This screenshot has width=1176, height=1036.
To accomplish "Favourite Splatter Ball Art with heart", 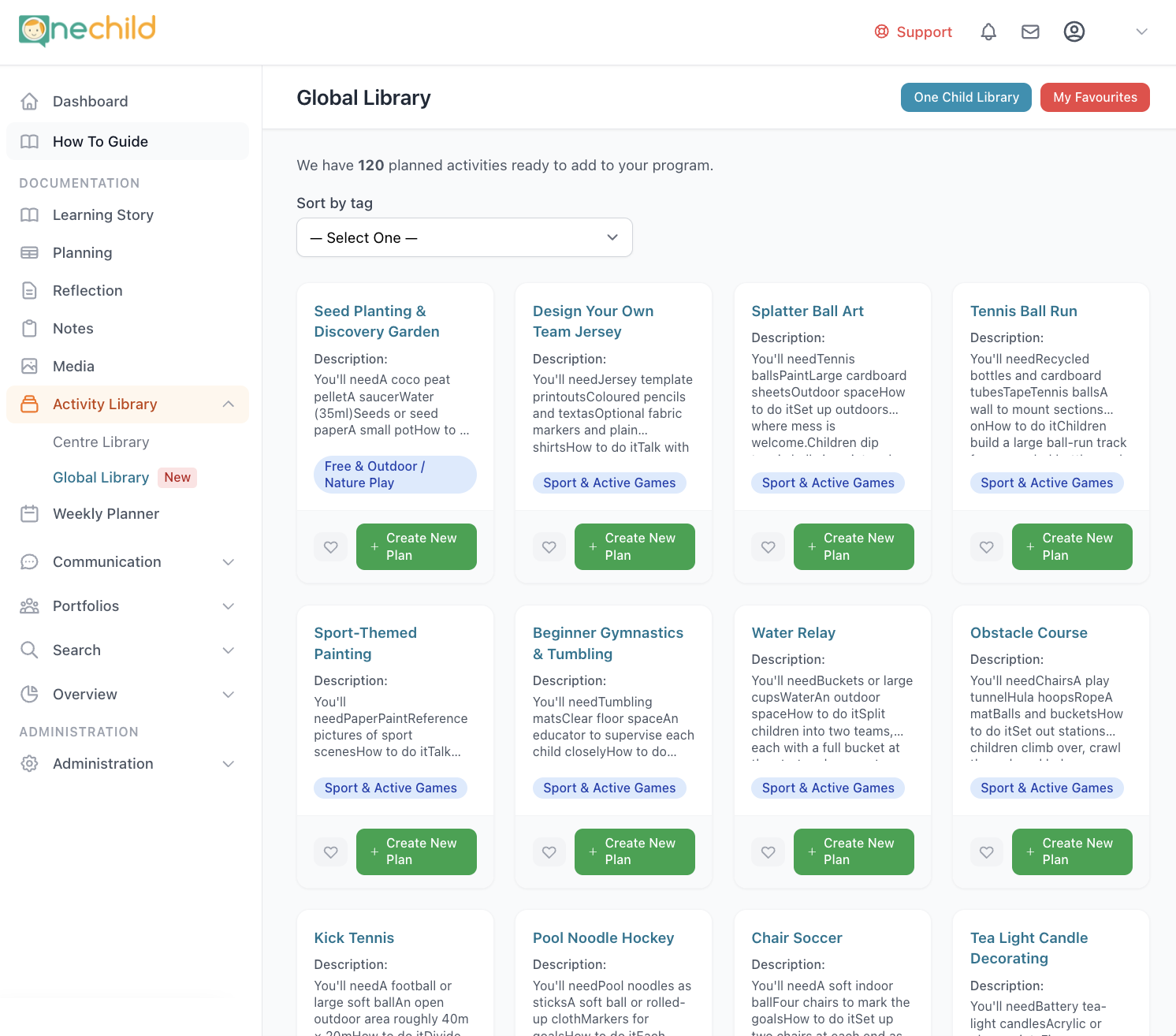I will [x=768, y=546].
